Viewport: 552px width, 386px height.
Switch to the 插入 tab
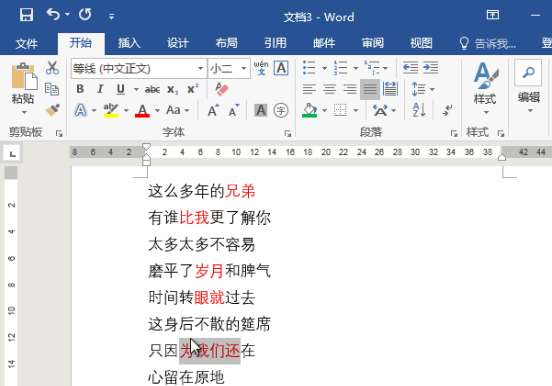click(x=129, y=43)
